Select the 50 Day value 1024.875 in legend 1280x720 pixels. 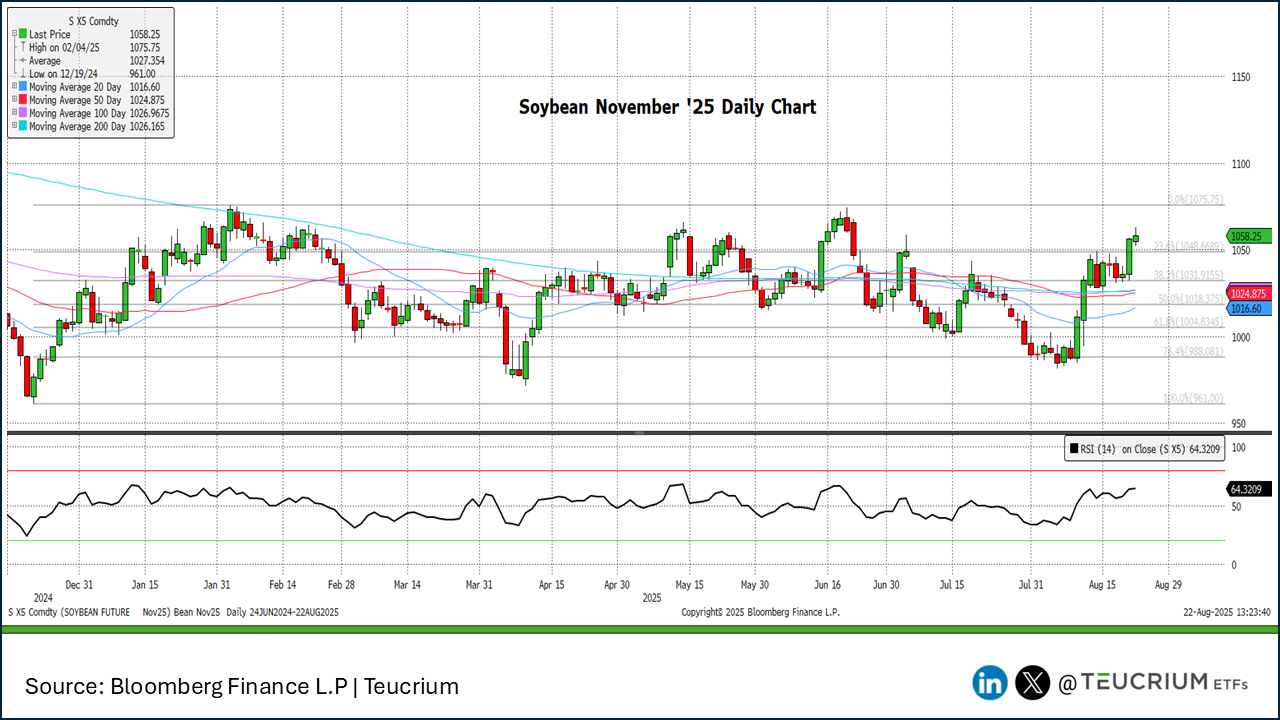(147, 100)
